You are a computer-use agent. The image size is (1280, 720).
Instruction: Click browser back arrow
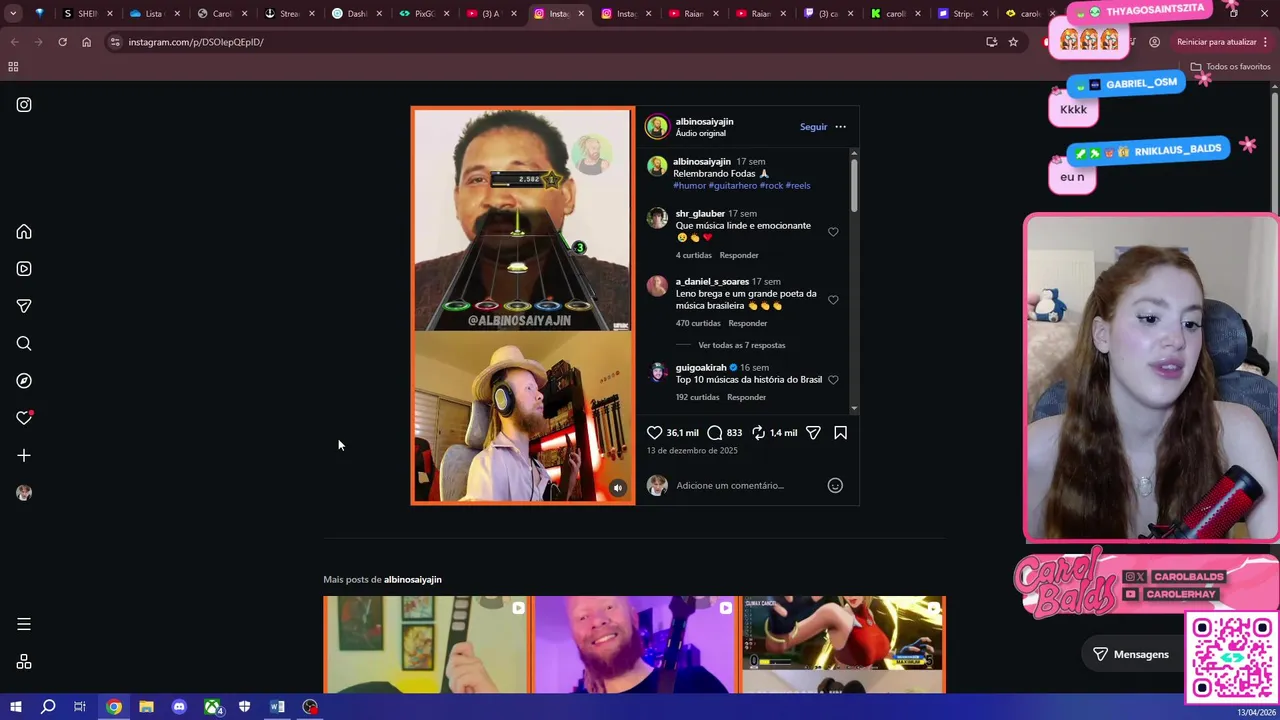click(x=14, y=42)
